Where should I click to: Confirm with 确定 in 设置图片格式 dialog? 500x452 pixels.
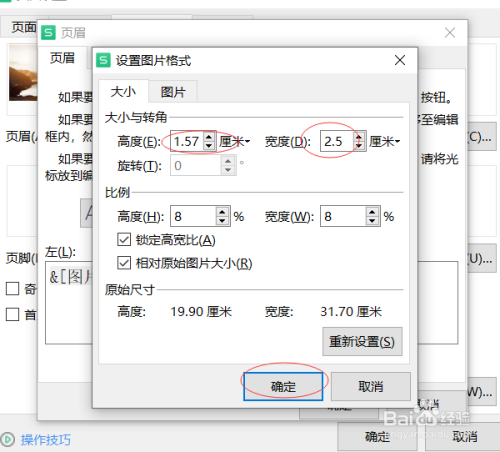click(283, 387)
